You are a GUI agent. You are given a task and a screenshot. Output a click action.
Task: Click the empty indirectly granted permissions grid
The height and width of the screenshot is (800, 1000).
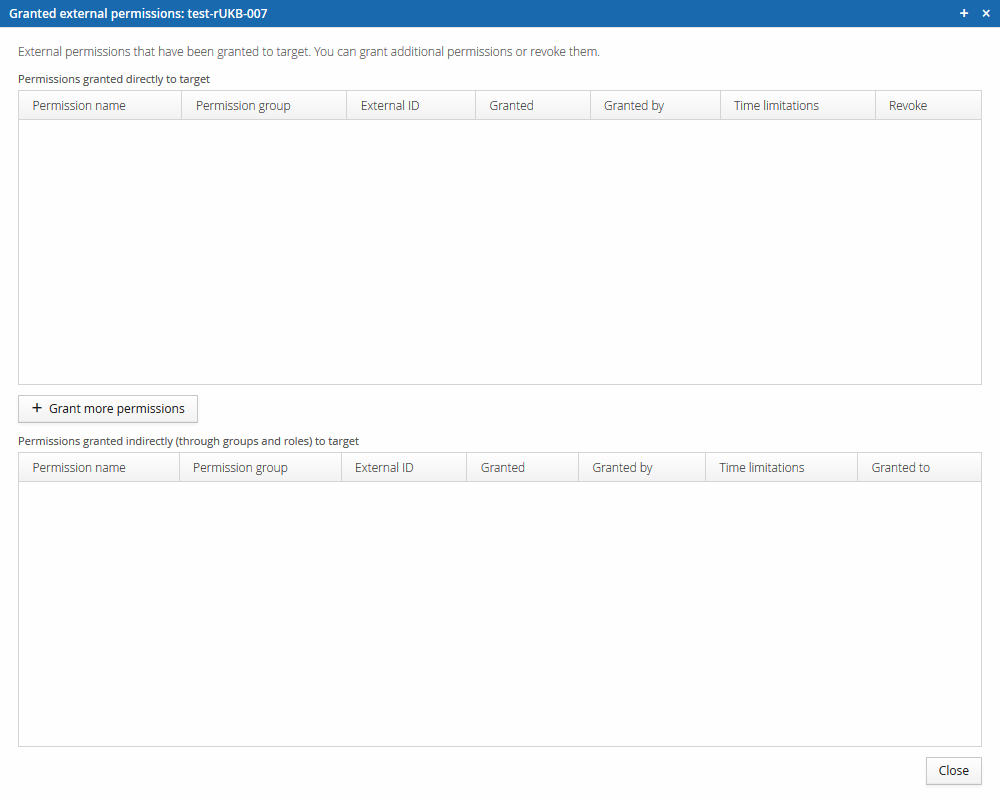(x=500, y=614)
